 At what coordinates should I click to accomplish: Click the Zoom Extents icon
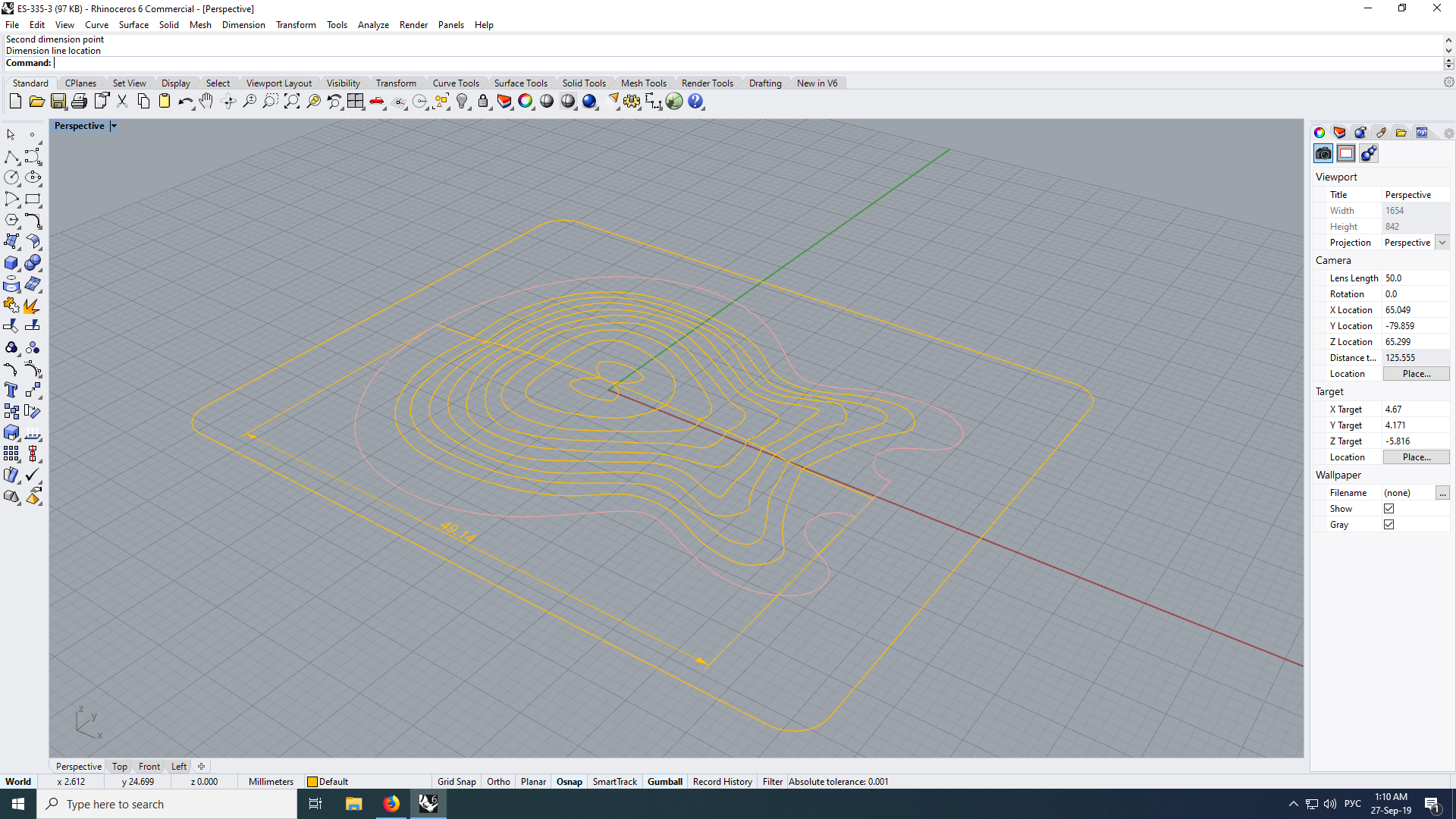point(292,102)
